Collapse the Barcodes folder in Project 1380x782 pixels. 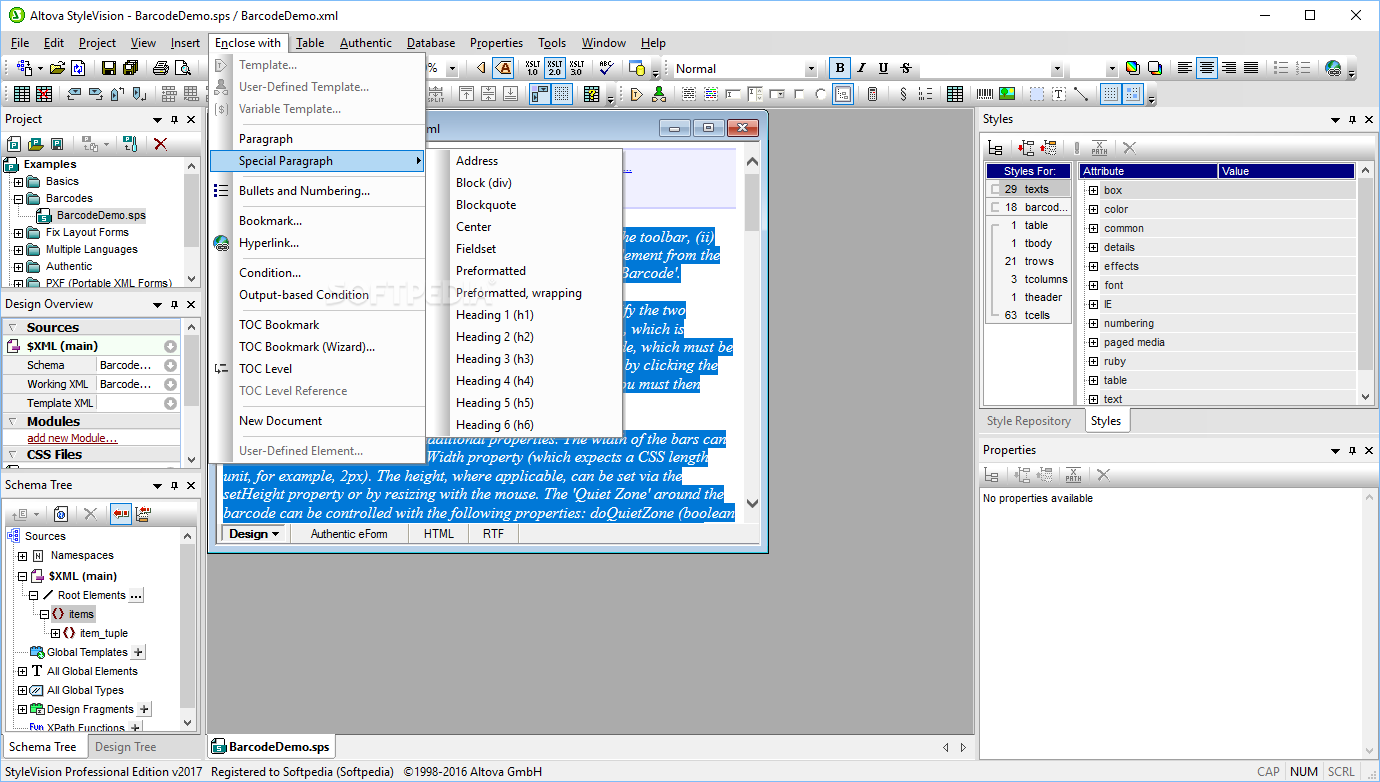(18, 199)
